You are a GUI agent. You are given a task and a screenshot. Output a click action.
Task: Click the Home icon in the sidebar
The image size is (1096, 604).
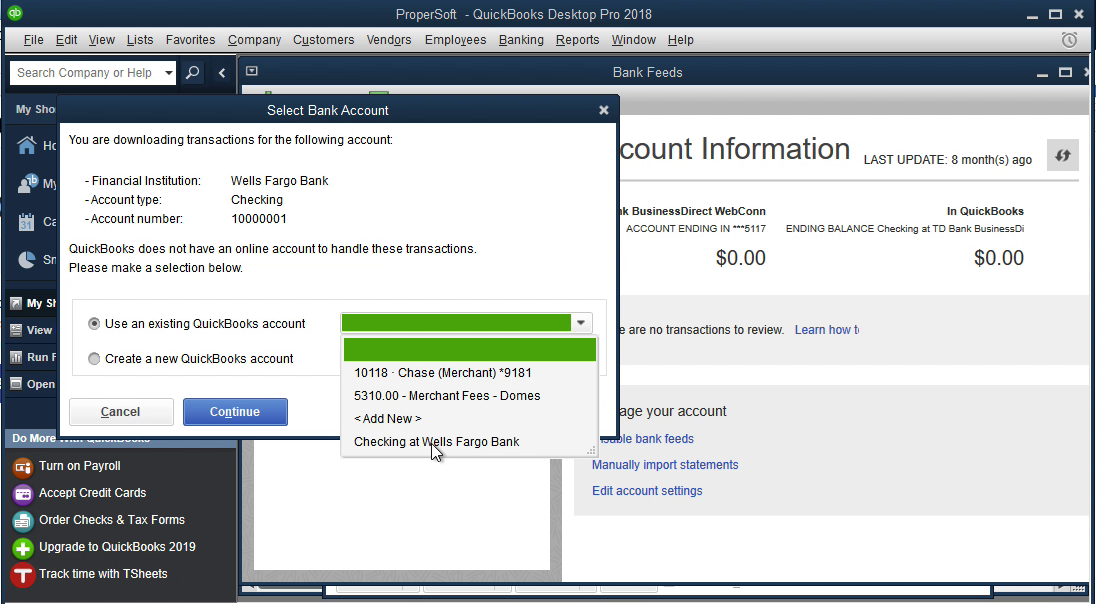(27, 145)
